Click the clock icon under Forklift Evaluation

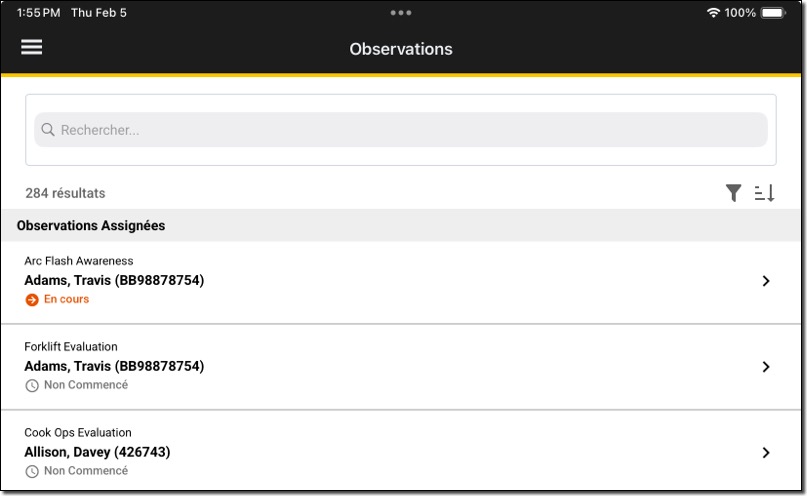(x=32, y=386)
